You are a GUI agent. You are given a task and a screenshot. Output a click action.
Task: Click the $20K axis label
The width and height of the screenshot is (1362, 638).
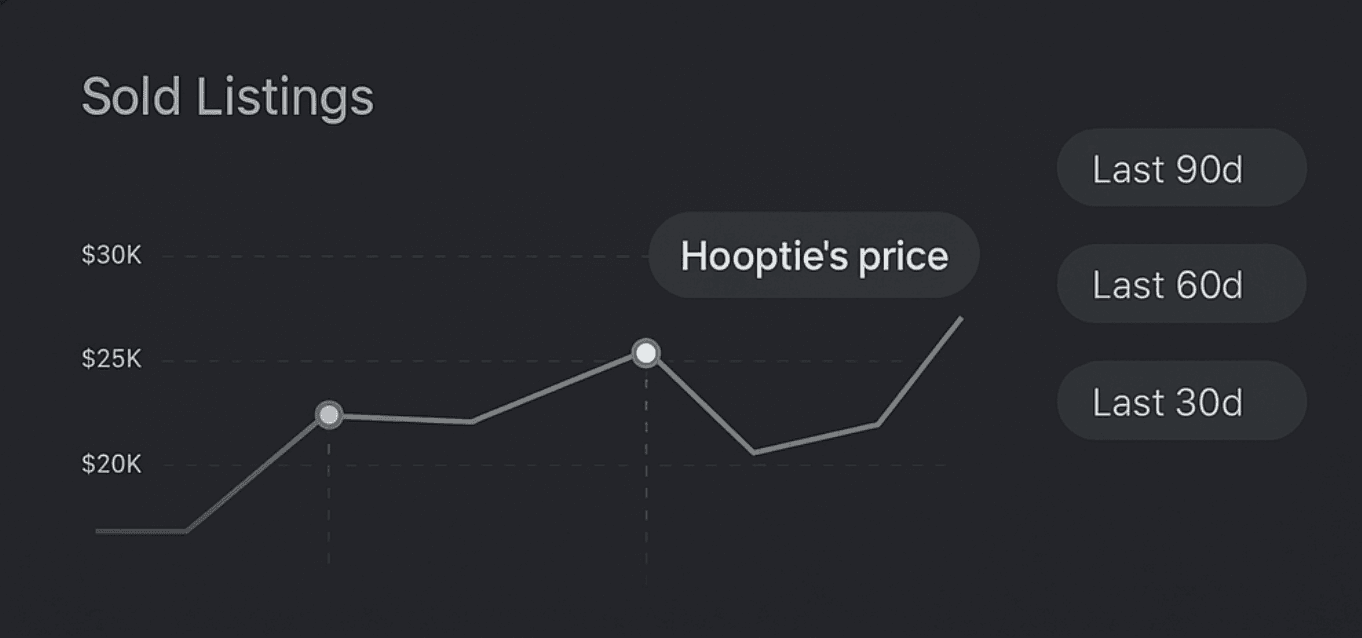110,463
